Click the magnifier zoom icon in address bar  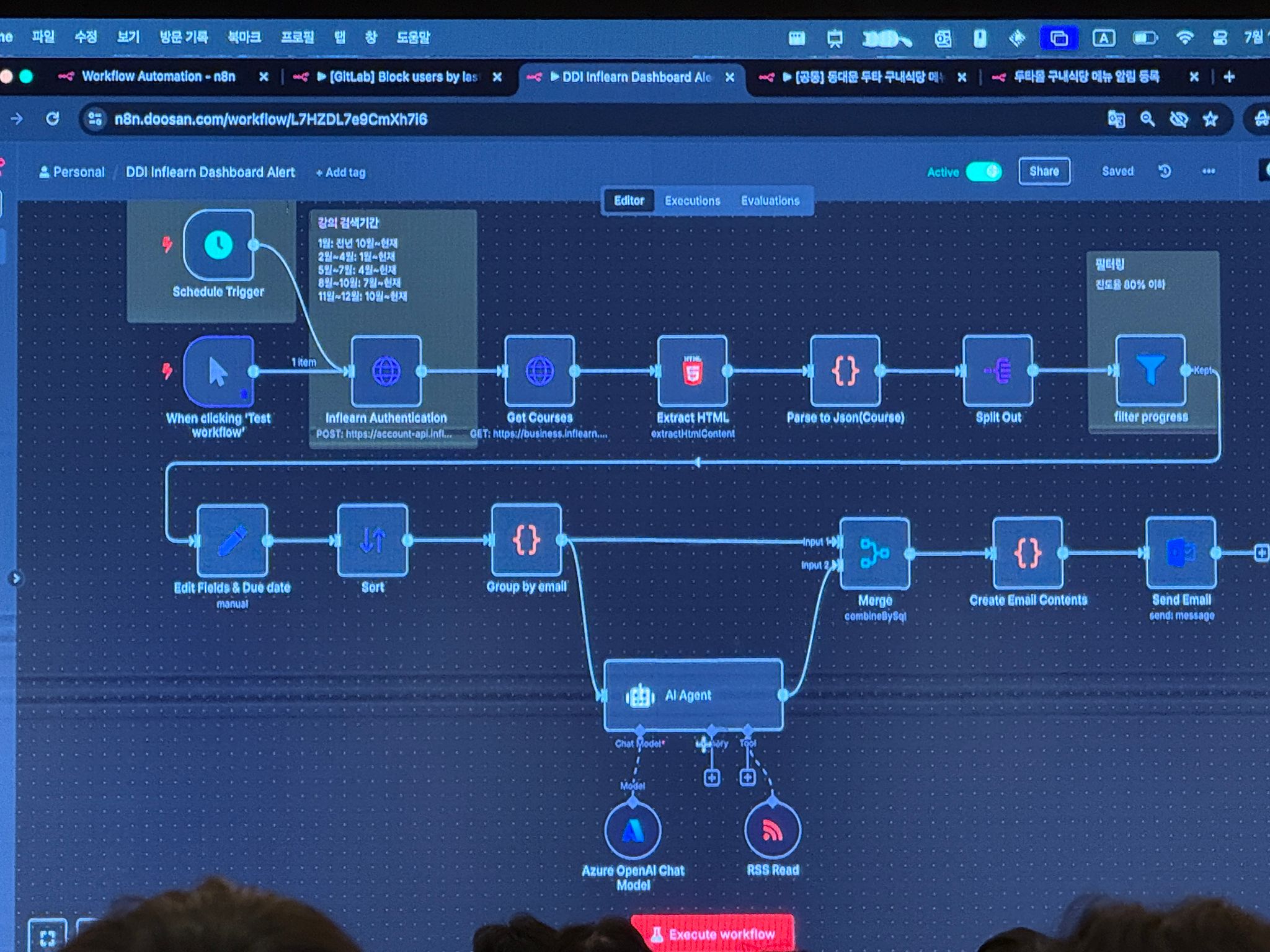(1147, 119)
